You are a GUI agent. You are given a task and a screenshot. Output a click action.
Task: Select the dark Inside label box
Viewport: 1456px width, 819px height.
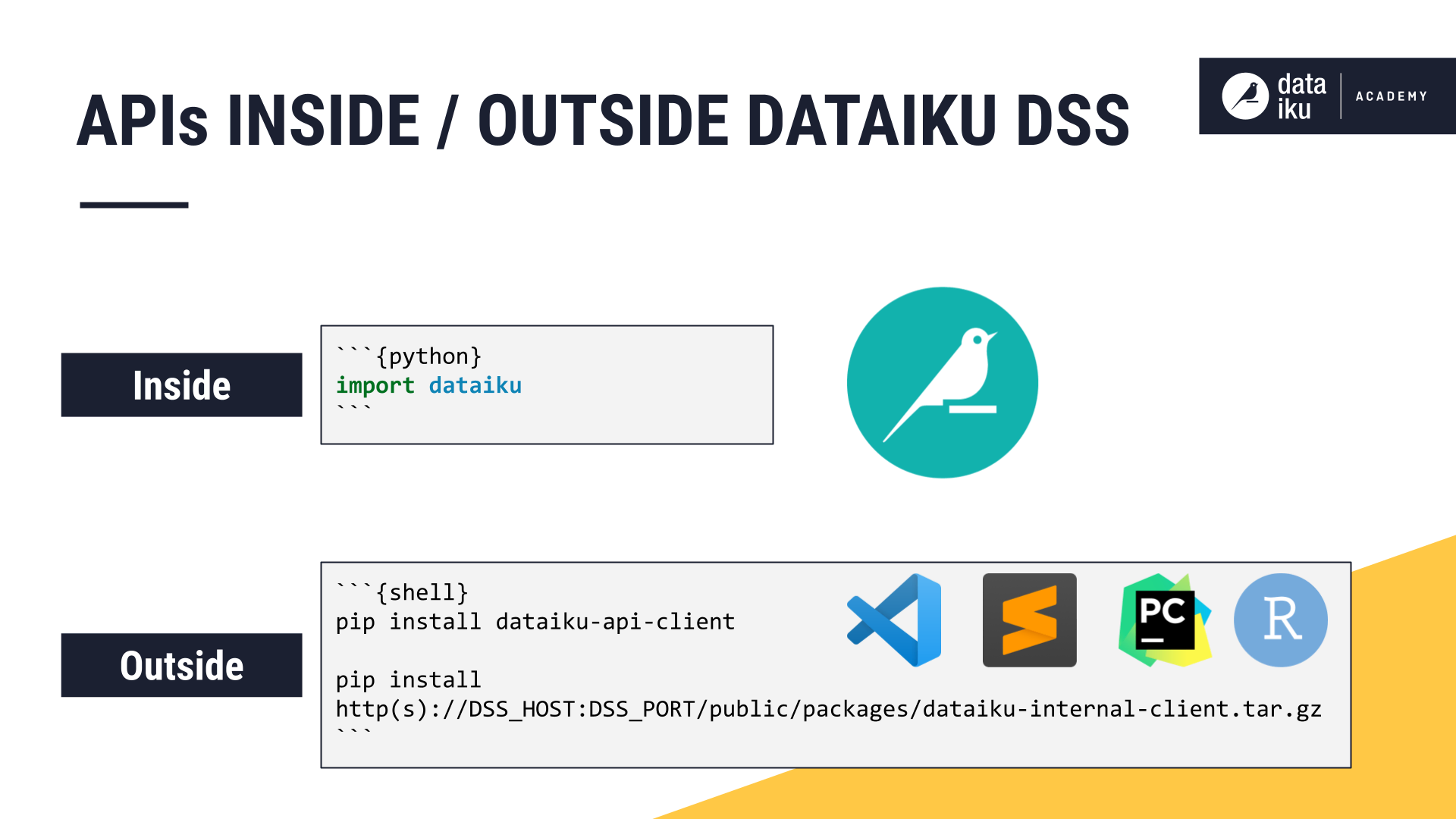(x=182, y=385)
